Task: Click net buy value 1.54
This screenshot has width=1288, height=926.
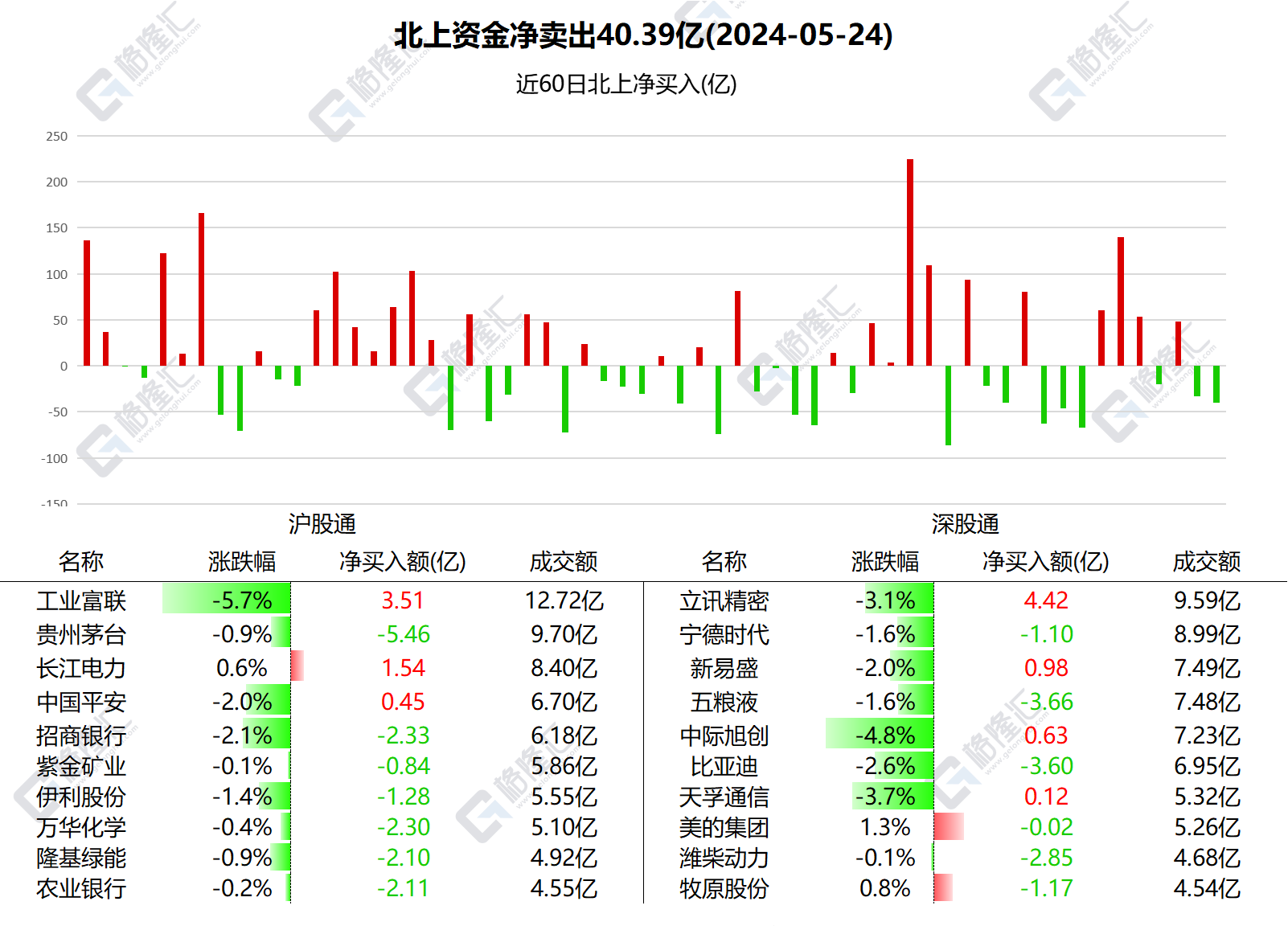Action: point(403,668)
